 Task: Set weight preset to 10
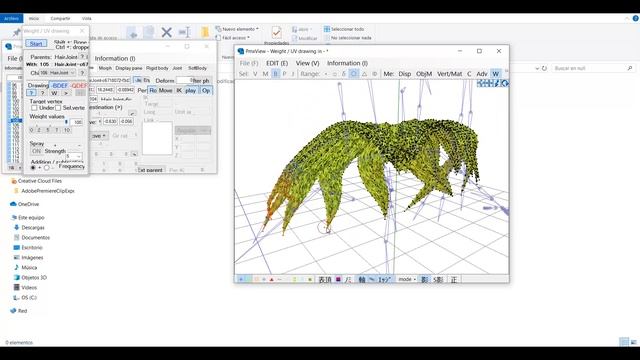[67, 130]
